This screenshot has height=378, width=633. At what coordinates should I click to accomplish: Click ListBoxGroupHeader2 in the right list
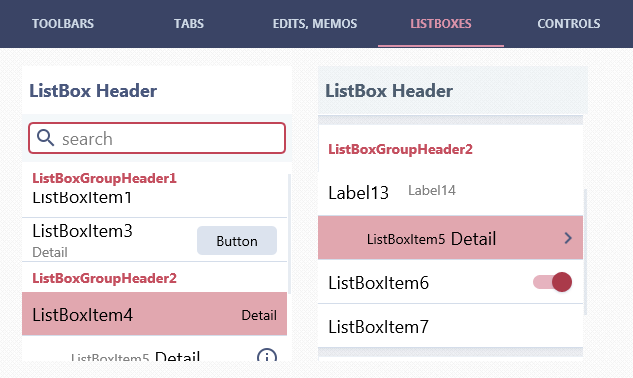pyautogui.click(x=400, y=149)
